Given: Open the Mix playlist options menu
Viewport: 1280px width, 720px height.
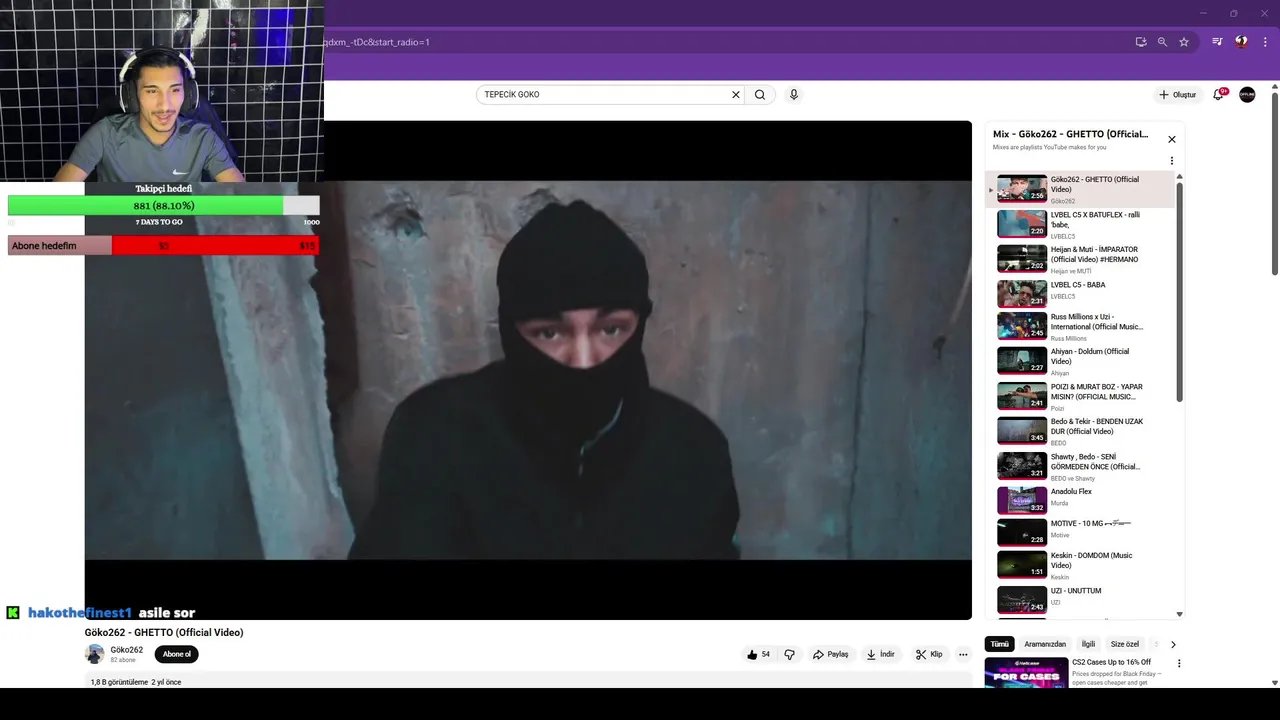Looking at the screenshot, I should (1172, 160).
